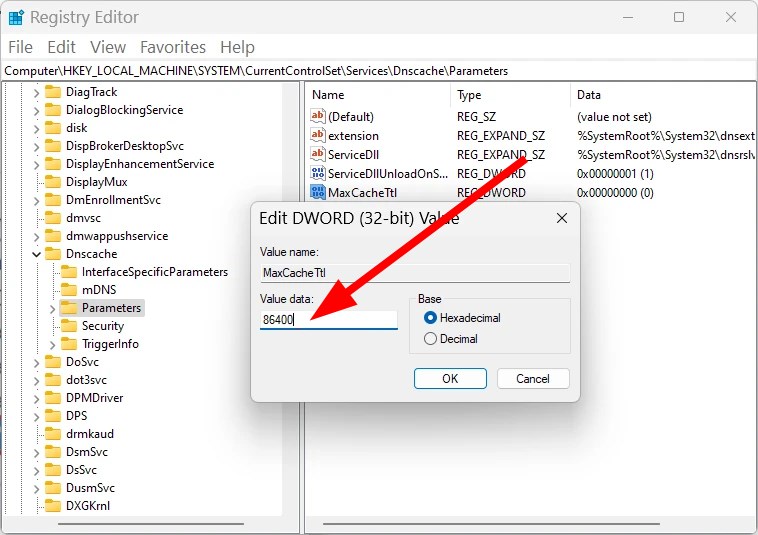Expand the TriggerInfo subkey chevron

52,344
